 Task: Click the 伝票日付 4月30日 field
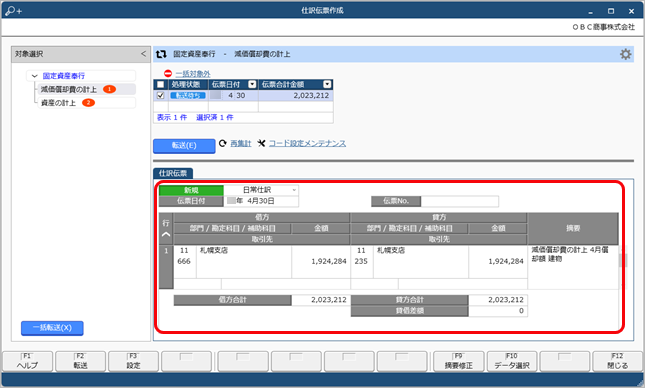tap(261, 201)
